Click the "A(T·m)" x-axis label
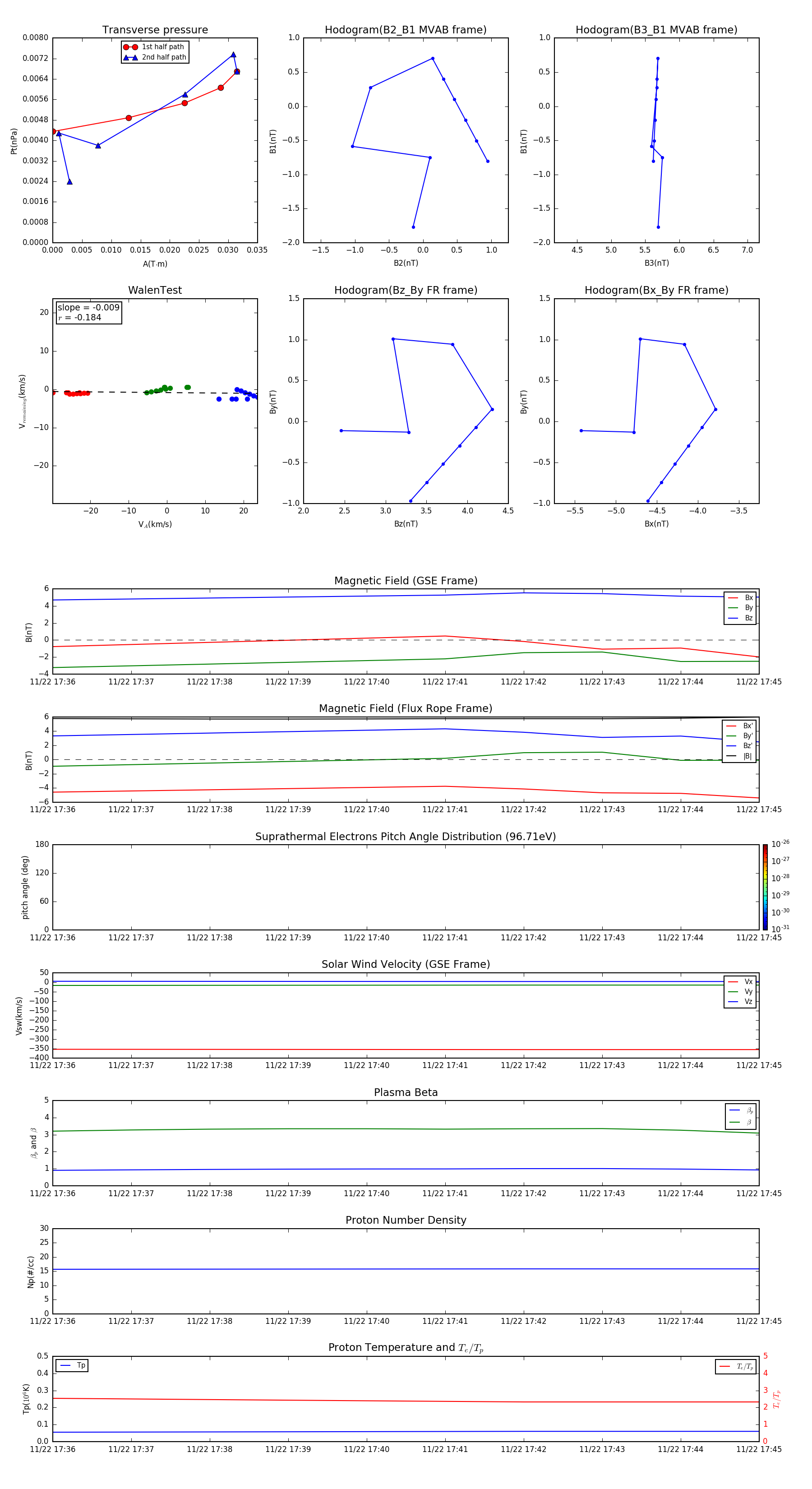Screen dimensions: 812x1489 [155, 264]
